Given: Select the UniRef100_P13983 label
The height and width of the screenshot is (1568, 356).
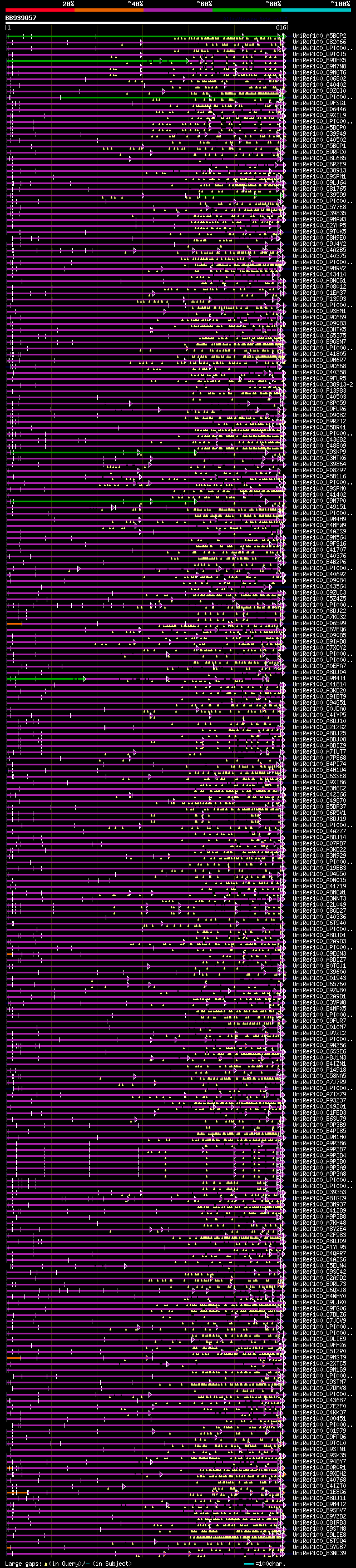Looking at the screenshot, I should point(319,391).
